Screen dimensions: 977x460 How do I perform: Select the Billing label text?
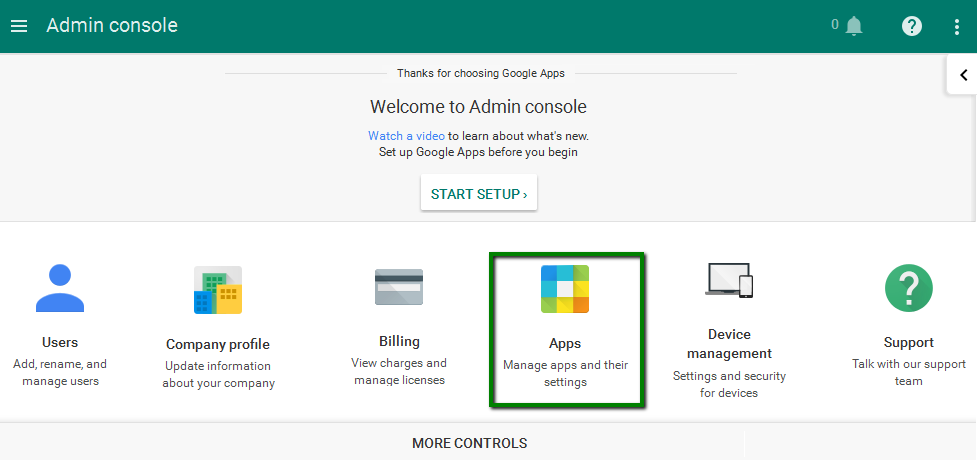tap(399, 342)
